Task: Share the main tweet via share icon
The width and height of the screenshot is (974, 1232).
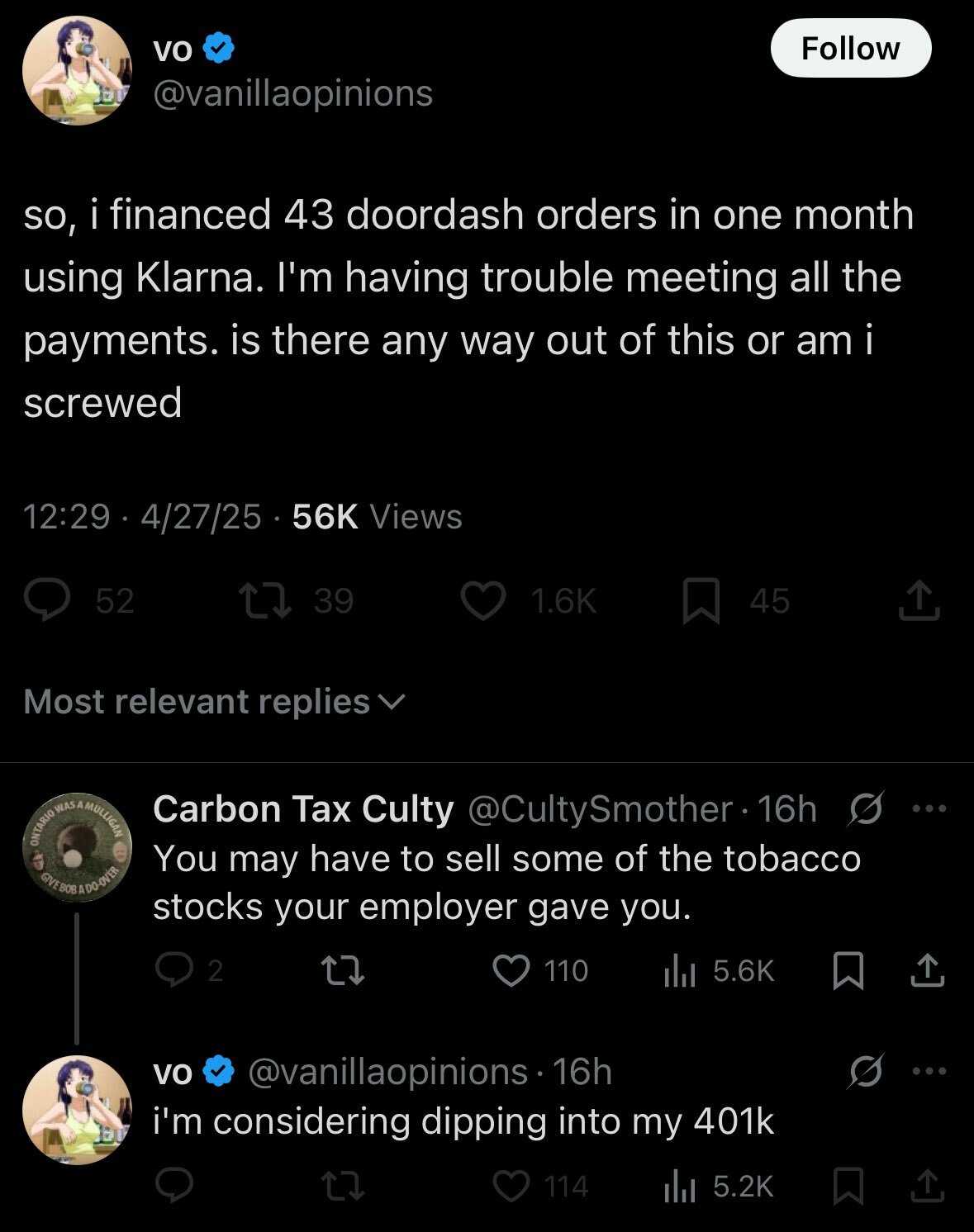Action: pyautogui.click(x=919, y=600)
